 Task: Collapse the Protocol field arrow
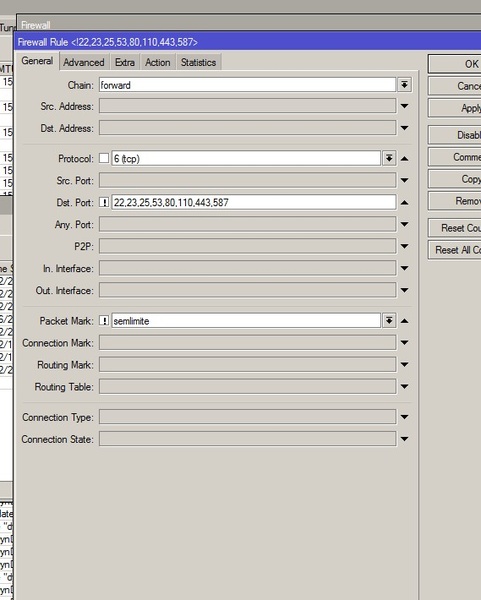pos(404,158)
